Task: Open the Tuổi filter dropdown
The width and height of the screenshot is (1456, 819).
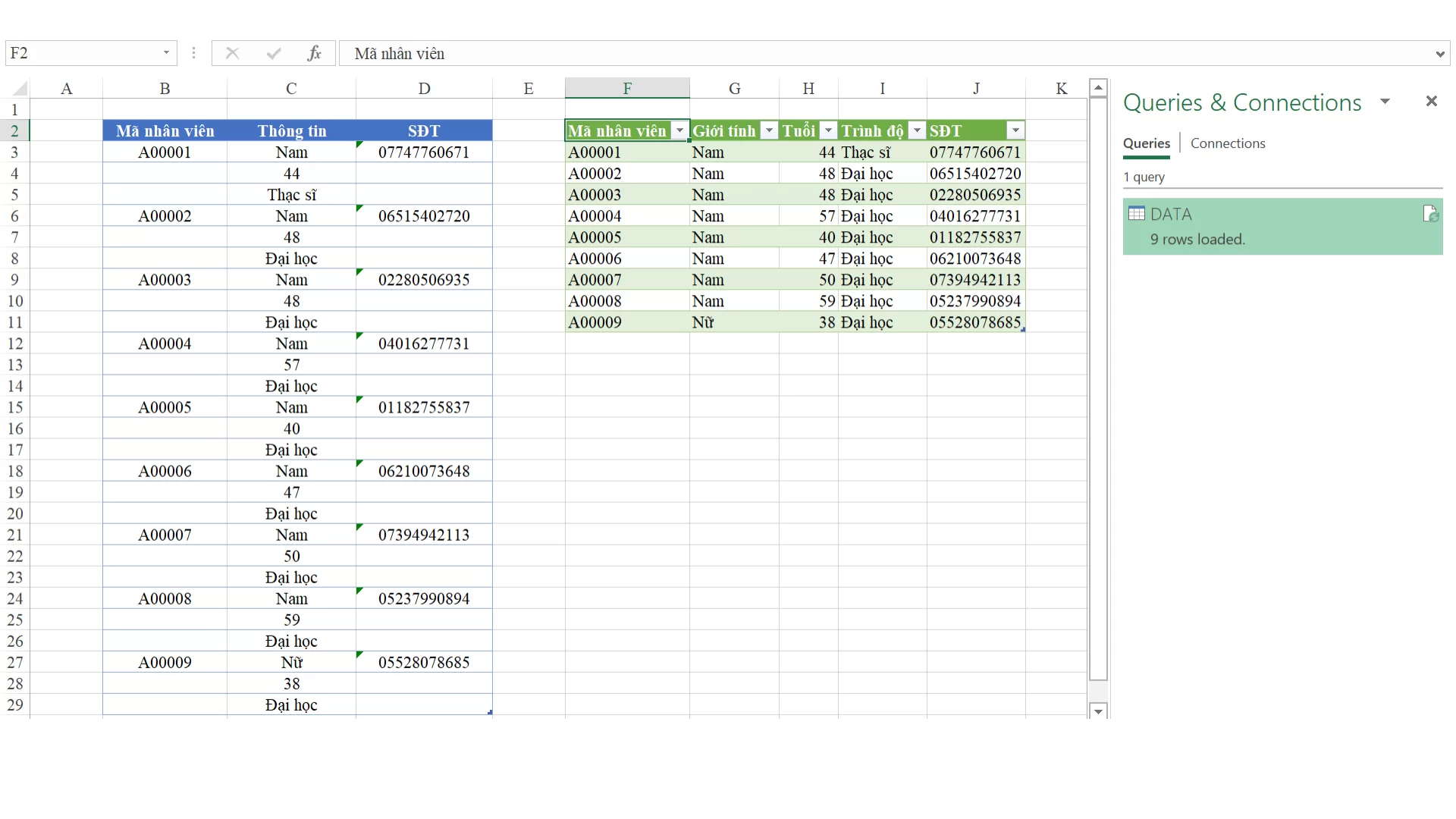Action: (x=827, y=130)
